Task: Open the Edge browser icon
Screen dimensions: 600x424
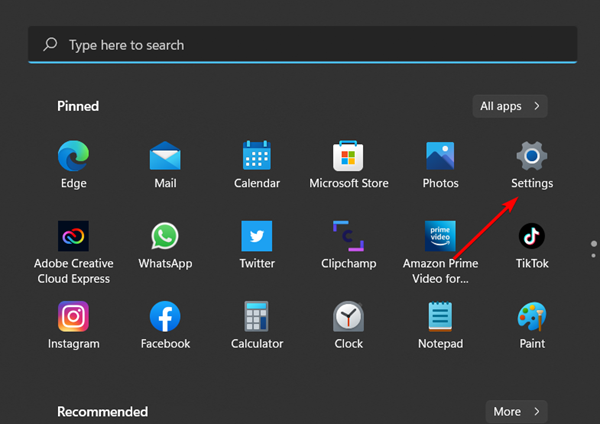Action: pos(73,157)
